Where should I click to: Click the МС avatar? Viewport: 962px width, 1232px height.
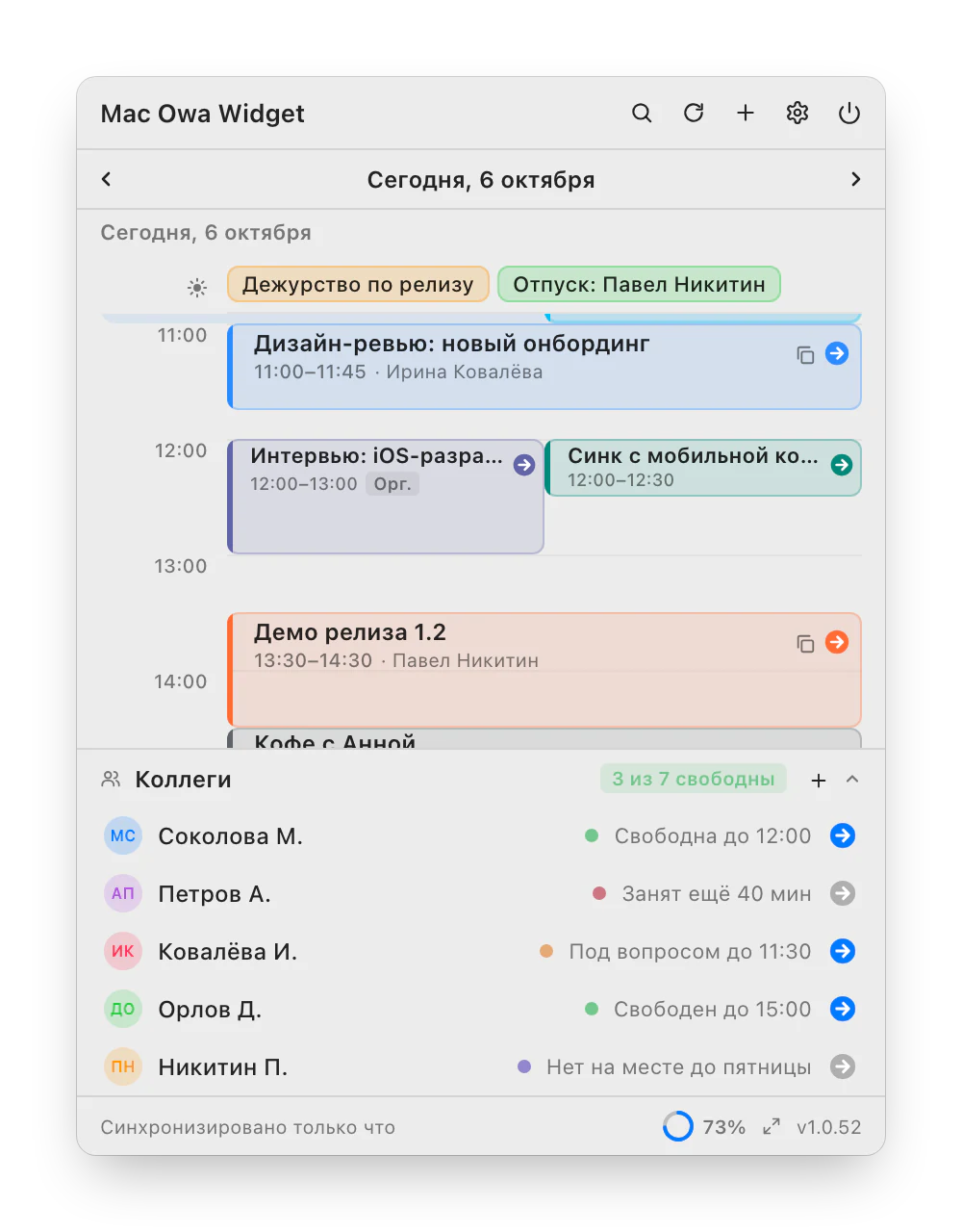123,835
